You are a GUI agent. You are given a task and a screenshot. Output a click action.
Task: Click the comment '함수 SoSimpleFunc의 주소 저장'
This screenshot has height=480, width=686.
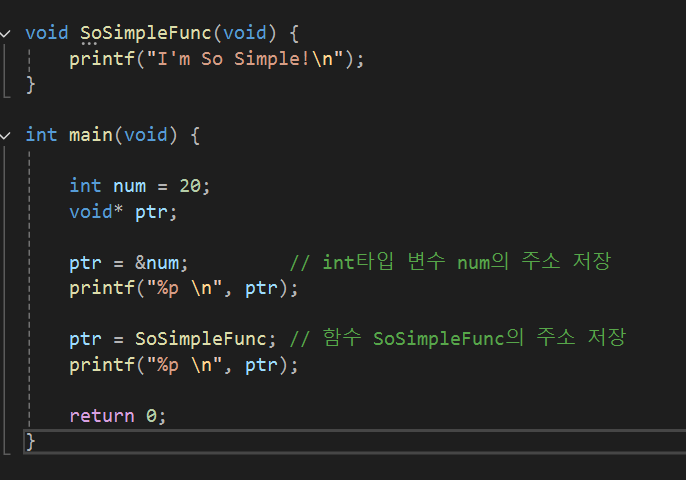(458, 338)
